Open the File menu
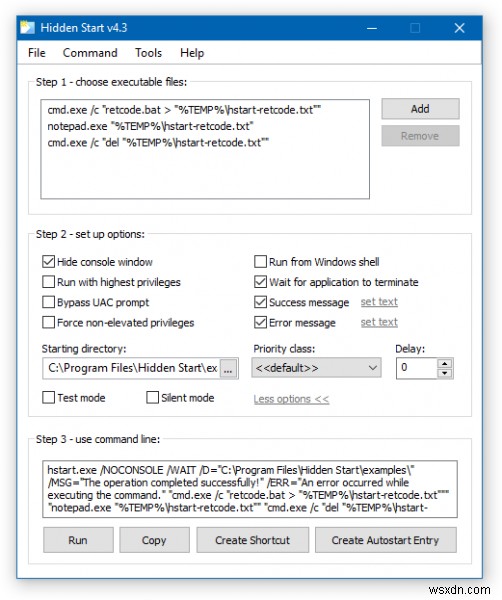Screen dimensions: 502x600 coord(37,53)
